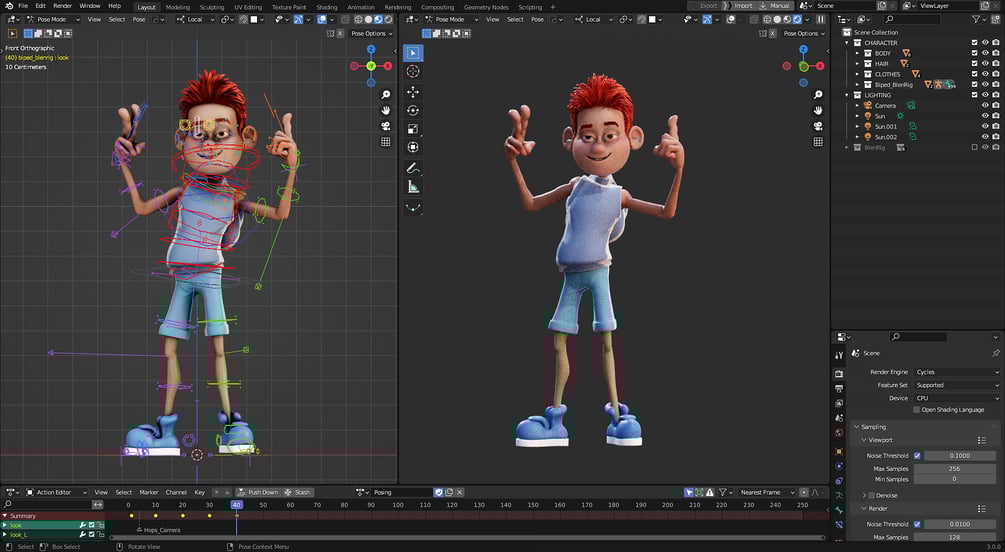Collapse the Viewport sampling subpanel
The width and height of the screenshot is (1005, 552).
tap(864, 440)
